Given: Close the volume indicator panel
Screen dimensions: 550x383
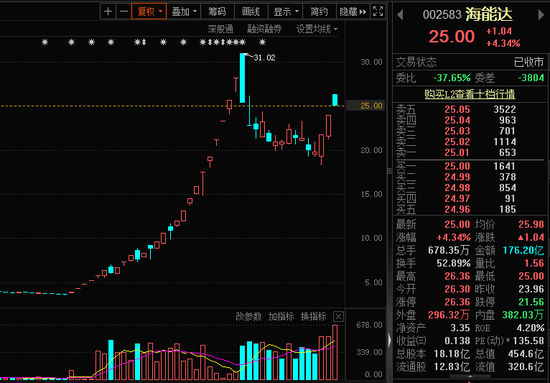Looking at the screenshot, I should [x=338, y=317].
